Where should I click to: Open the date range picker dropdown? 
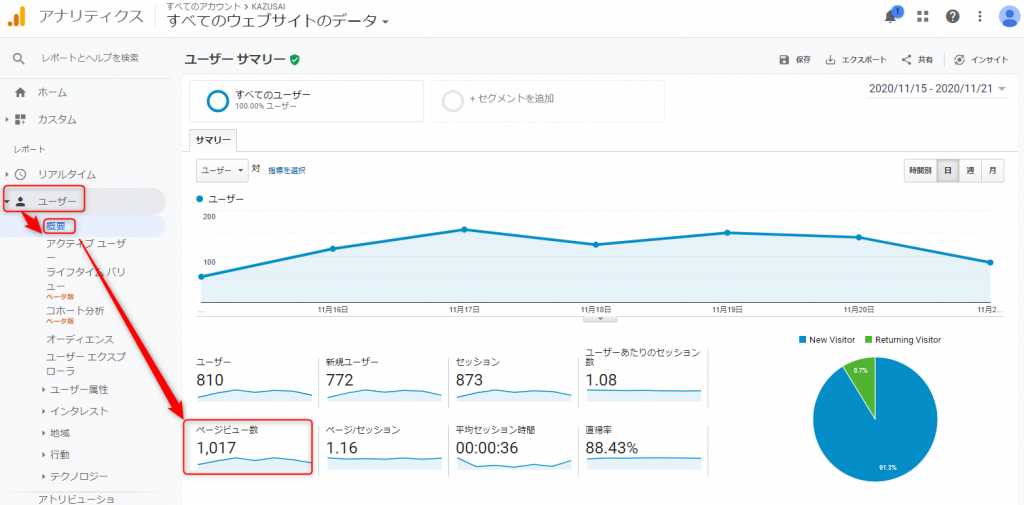pyautogui.click(x=938, y=89)
